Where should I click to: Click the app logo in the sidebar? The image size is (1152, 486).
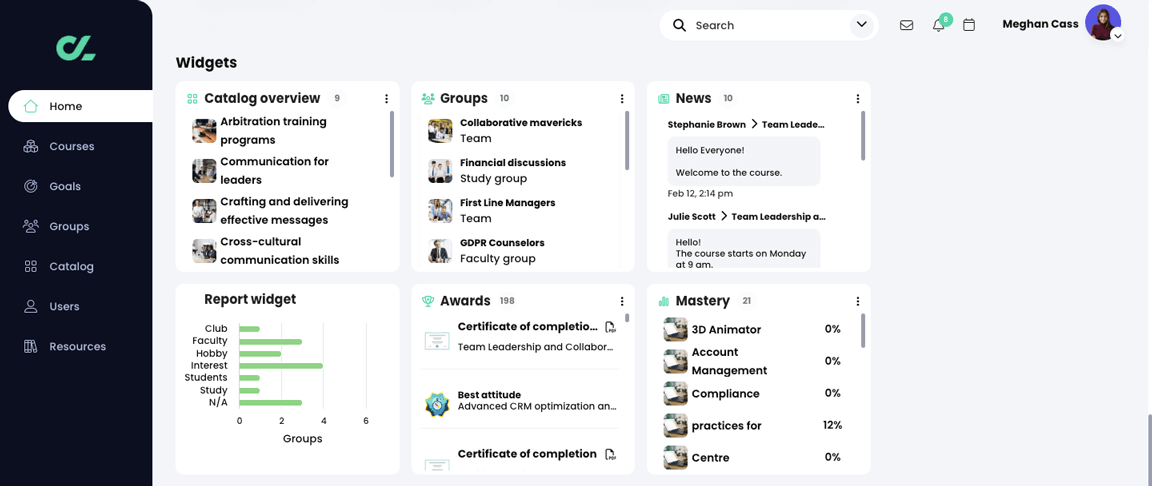[x=76, y=47]
